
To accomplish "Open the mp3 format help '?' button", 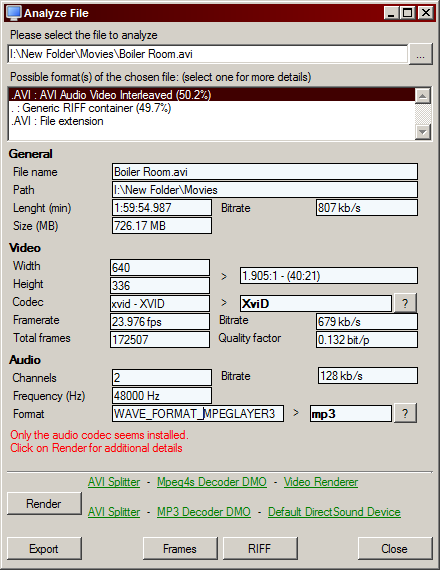I will coord(405,413).
